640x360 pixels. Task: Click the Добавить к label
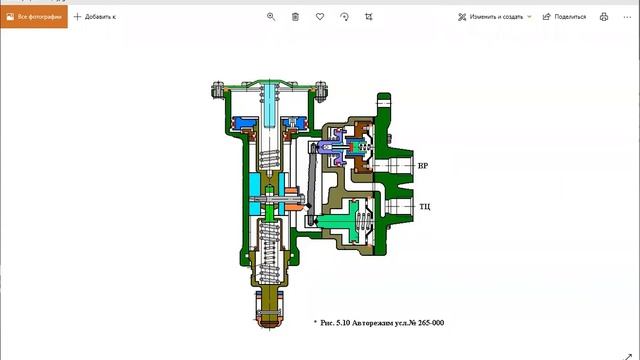pos(100,17)
